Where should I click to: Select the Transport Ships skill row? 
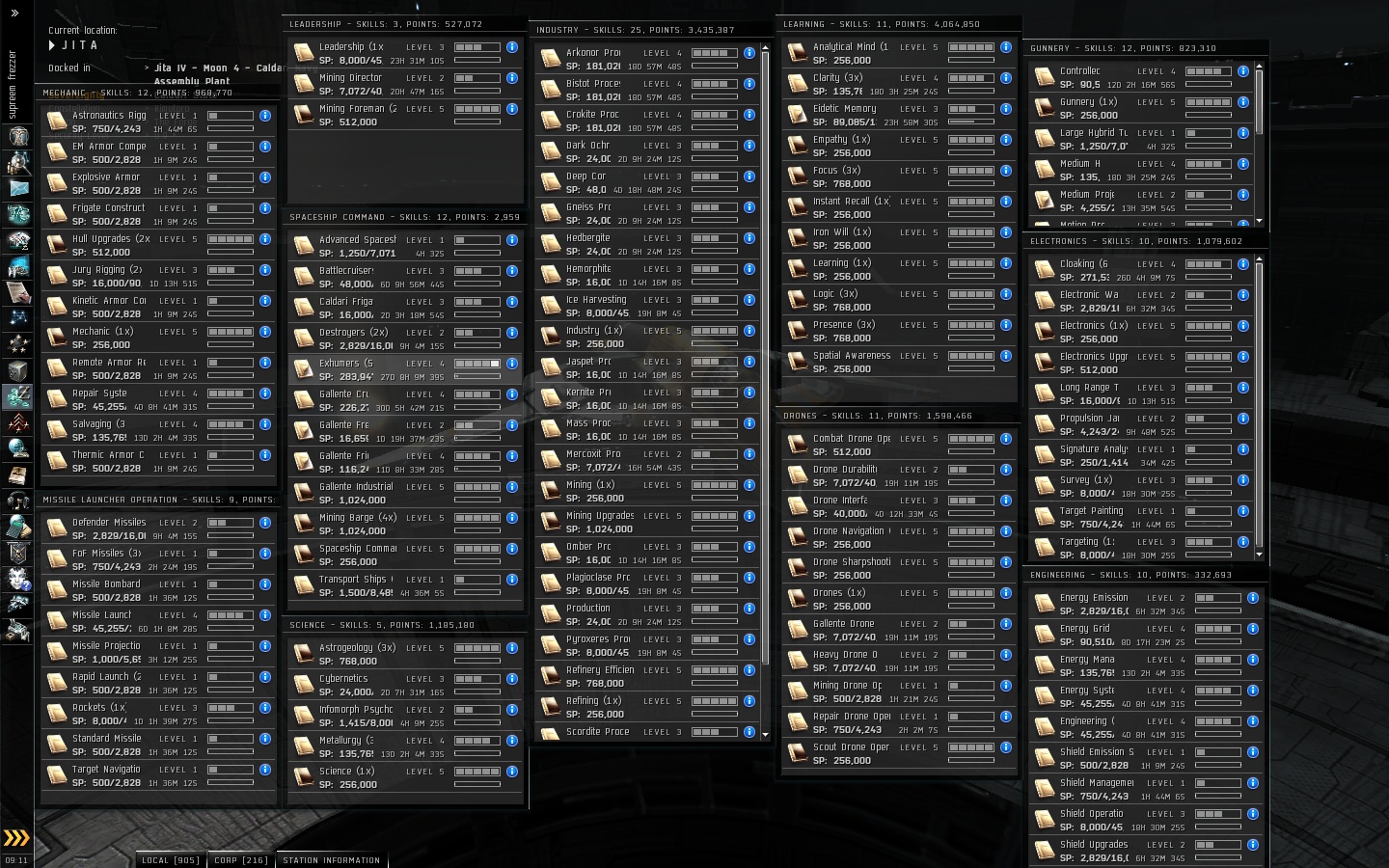coord(405,586)
